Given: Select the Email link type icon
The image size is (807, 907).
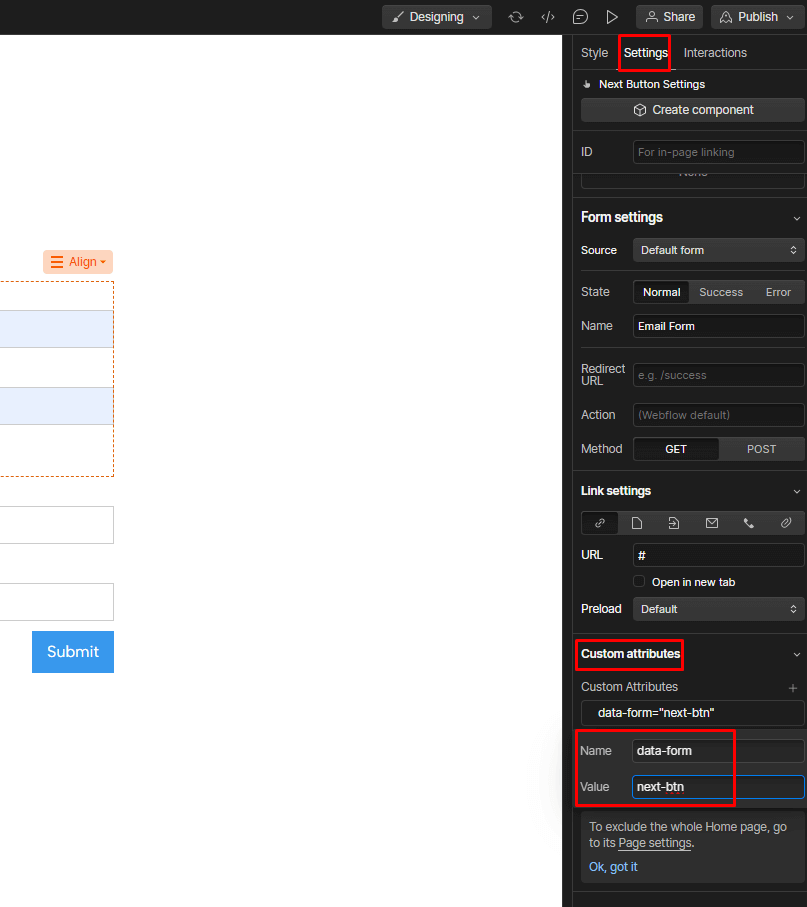Looking at the screenshot, I should tap(712, 523).
